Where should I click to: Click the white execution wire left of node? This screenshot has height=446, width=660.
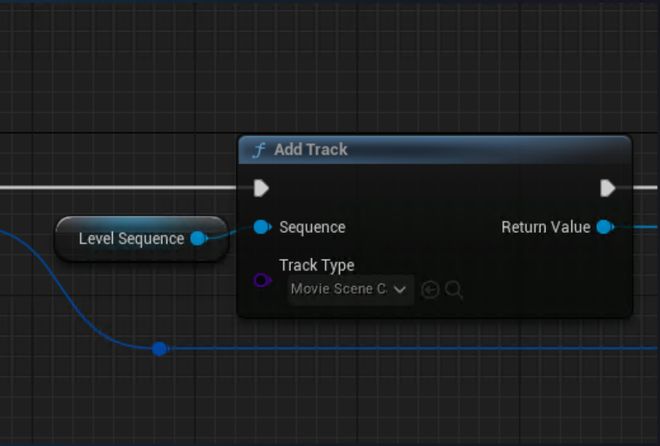120,187
